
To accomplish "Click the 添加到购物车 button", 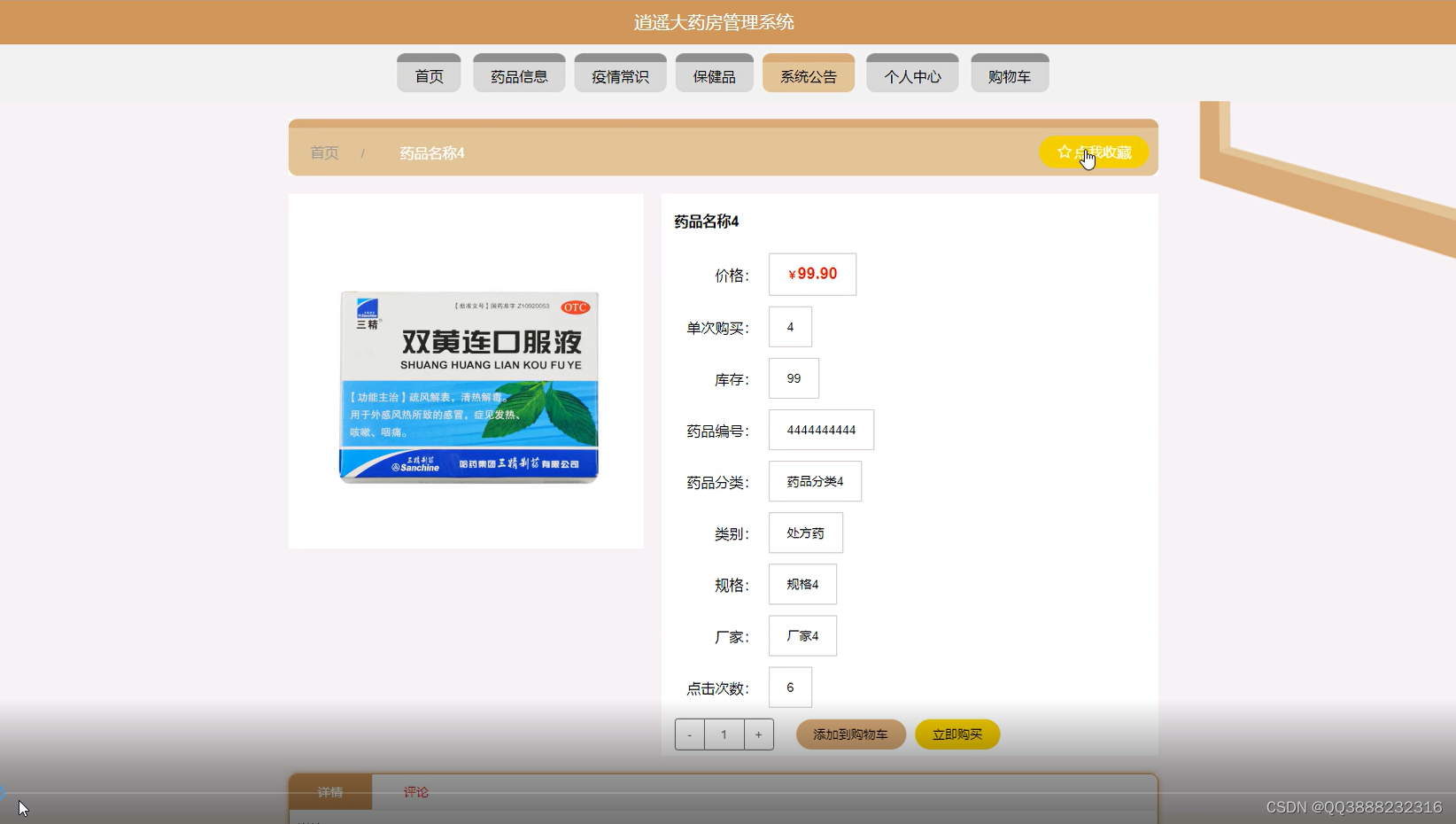I will pos(850,735).
